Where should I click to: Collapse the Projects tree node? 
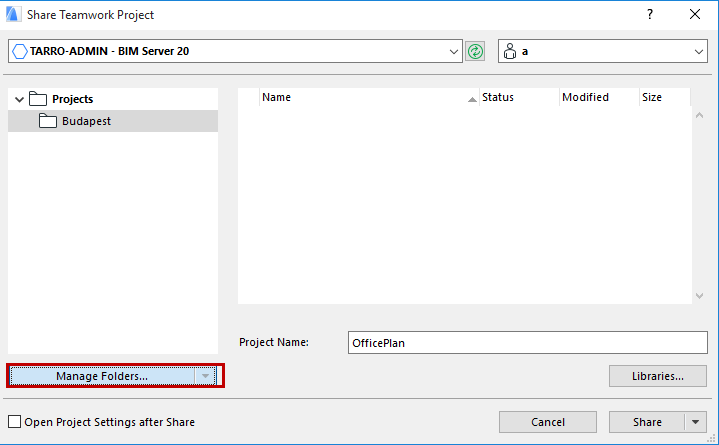click(x=17, y=99)
